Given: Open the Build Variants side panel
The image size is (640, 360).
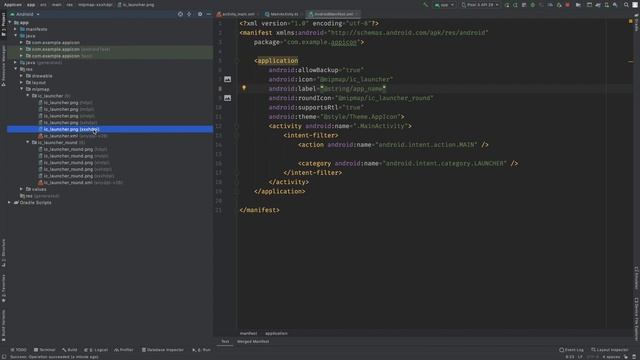Looking at the screenshot, I should pos(3,325).
